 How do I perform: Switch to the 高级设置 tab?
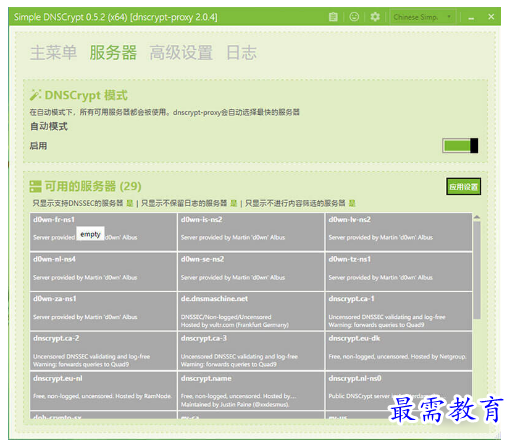click(x=181, y=53)
